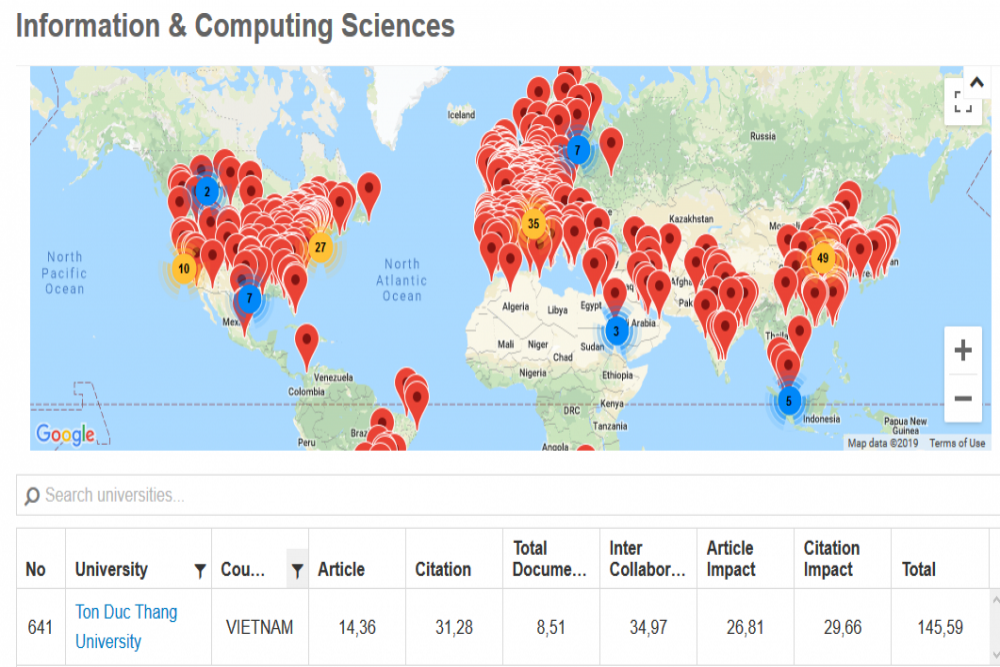1000x667 pixels.
Task: Open the map Terms of Use link
Action: point(957,443)
